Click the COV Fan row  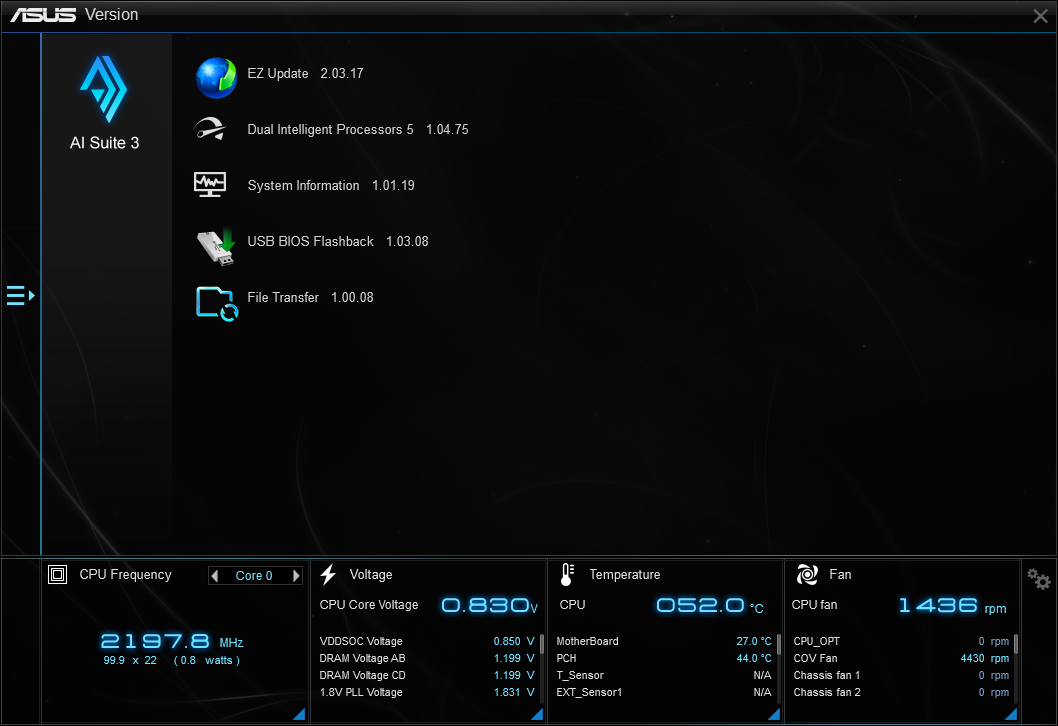pos(901,658)
